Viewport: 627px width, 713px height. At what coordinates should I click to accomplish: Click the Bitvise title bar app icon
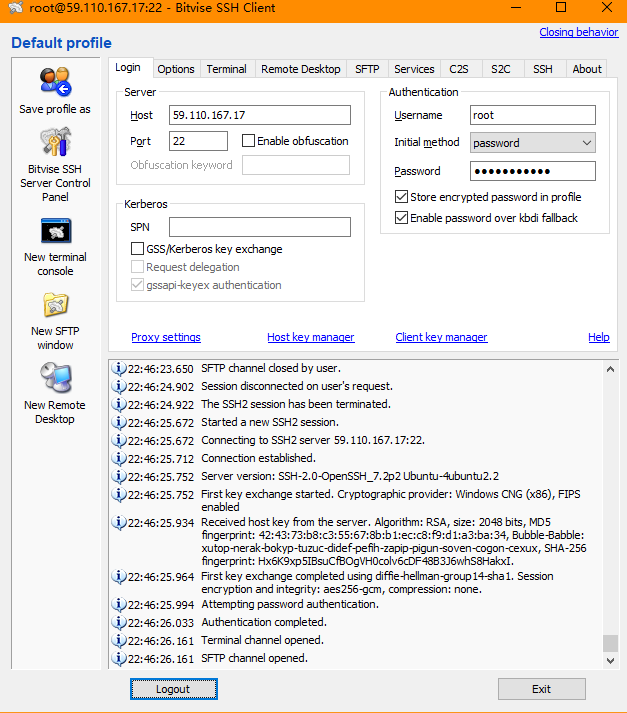click(15, 8)
